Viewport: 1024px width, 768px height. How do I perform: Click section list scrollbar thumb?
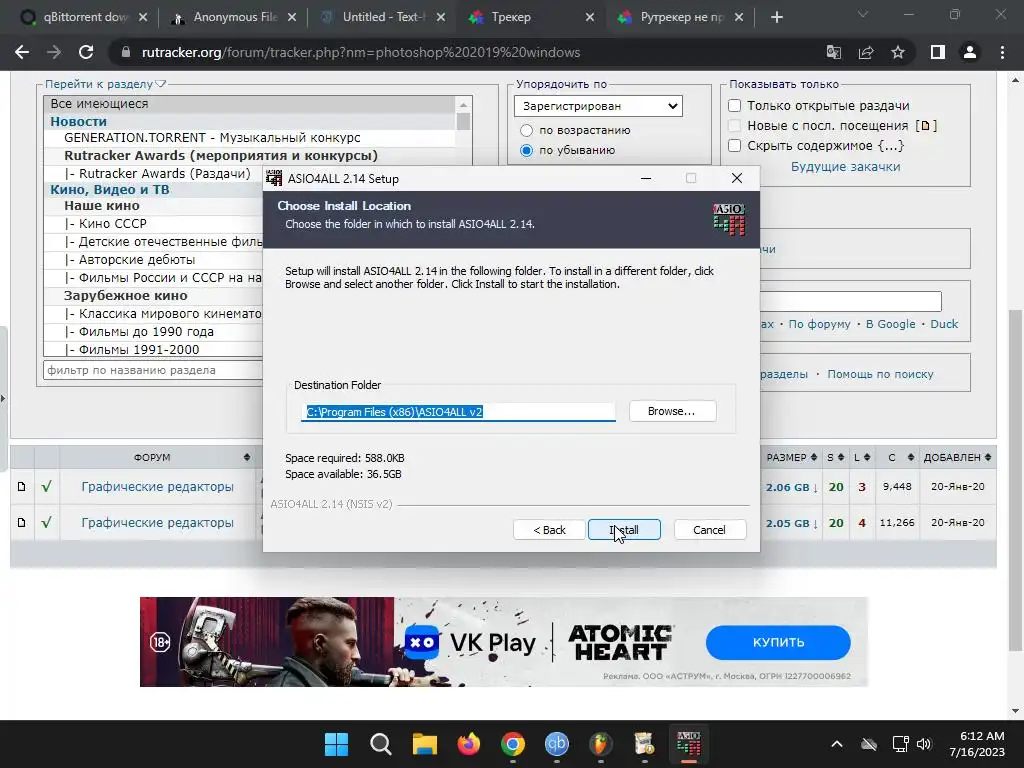click(x=463, y=121)
